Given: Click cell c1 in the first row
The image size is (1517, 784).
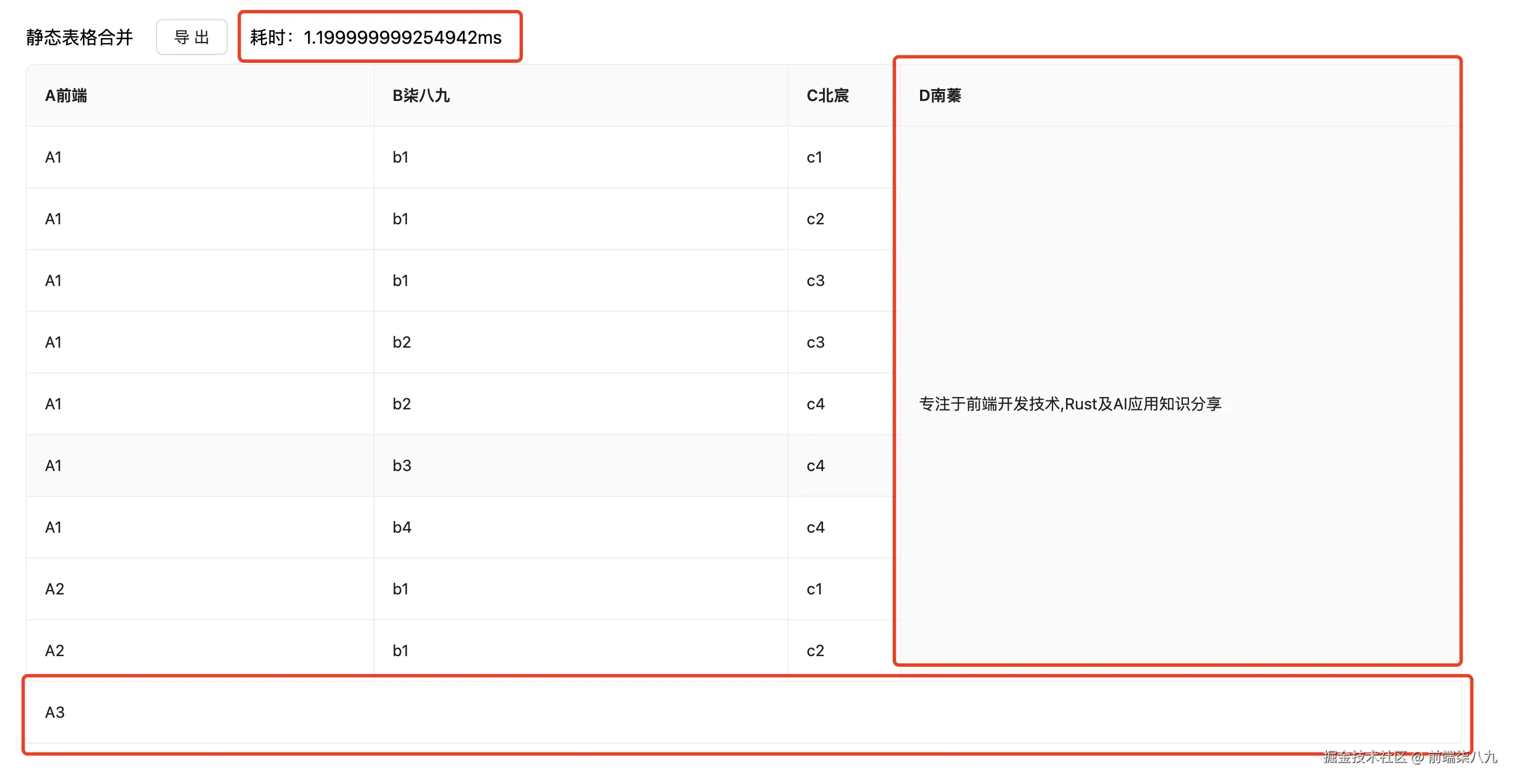Looking at the screenshot, I should [x=814, y=157].
